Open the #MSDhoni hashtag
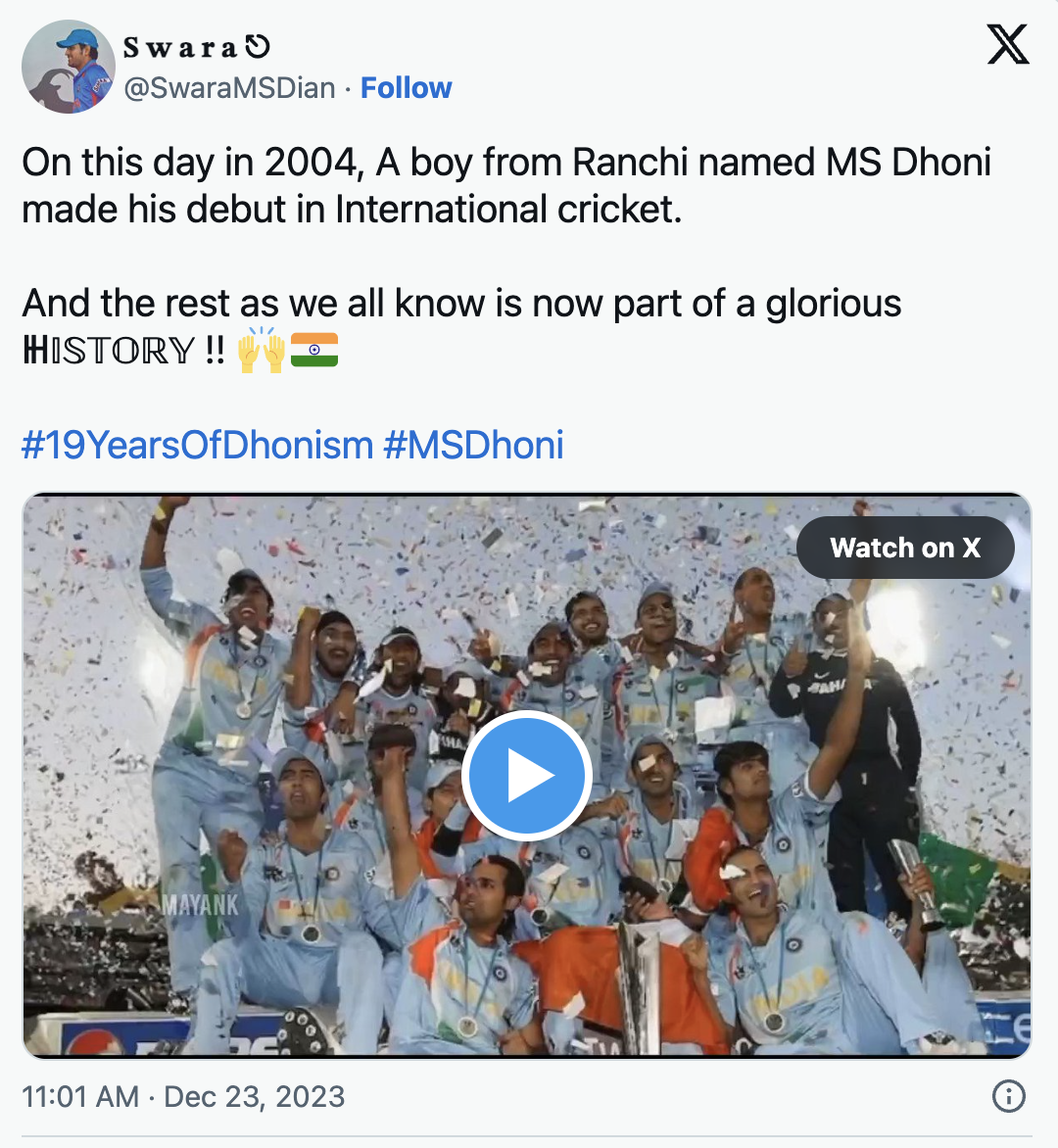1058x1148 pixels. (x=473, y=445)
